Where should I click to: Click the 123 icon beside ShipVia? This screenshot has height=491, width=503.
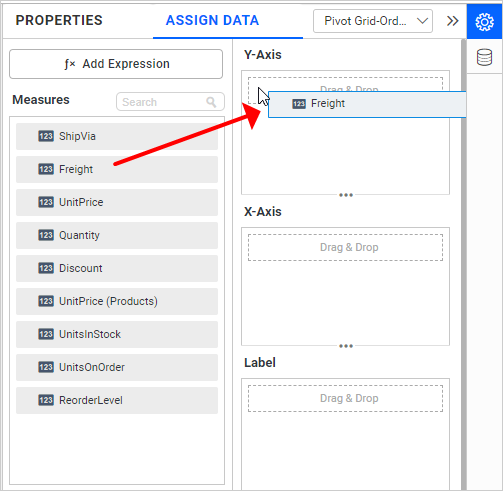(x=46, y=136)
